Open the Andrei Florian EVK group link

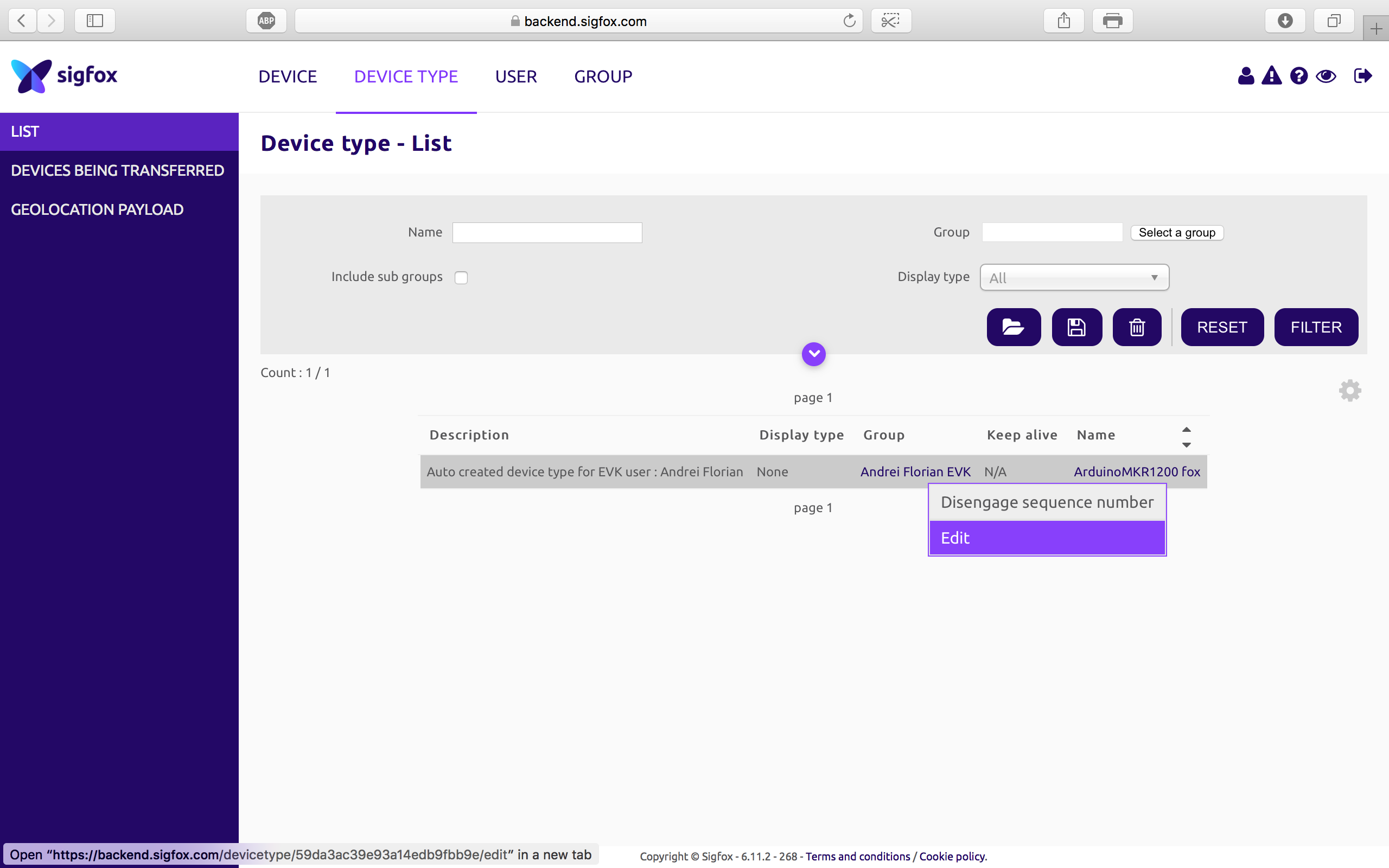(x=915, y=472)
